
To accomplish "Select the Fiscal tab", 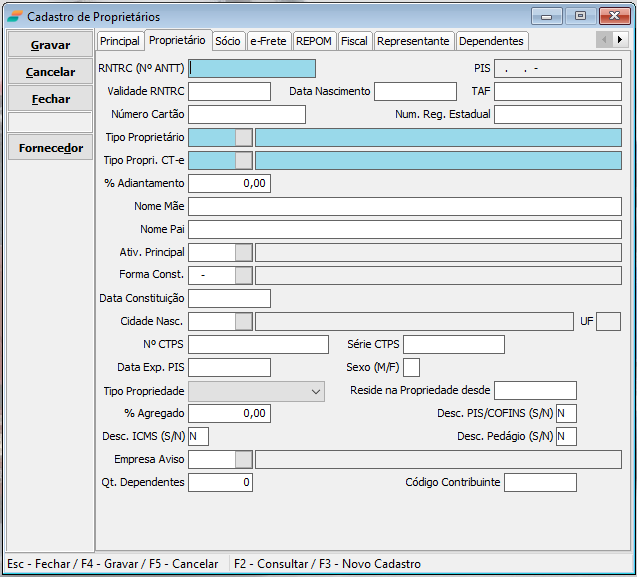I will pos(354,41).
